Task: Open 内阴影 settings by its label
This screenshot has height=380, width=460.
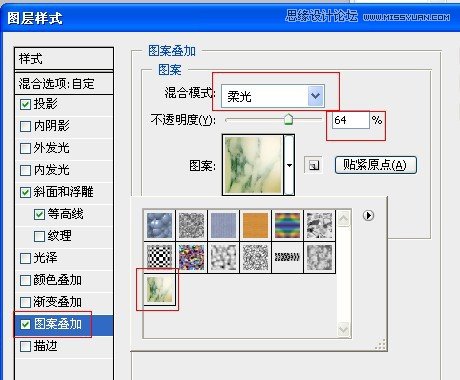Action: pos(52,126)
